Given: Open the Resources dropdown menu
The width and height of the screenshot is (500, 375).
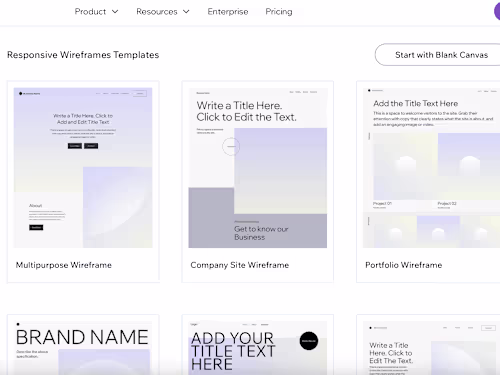Looking at the screenshot, I should 163,12.
